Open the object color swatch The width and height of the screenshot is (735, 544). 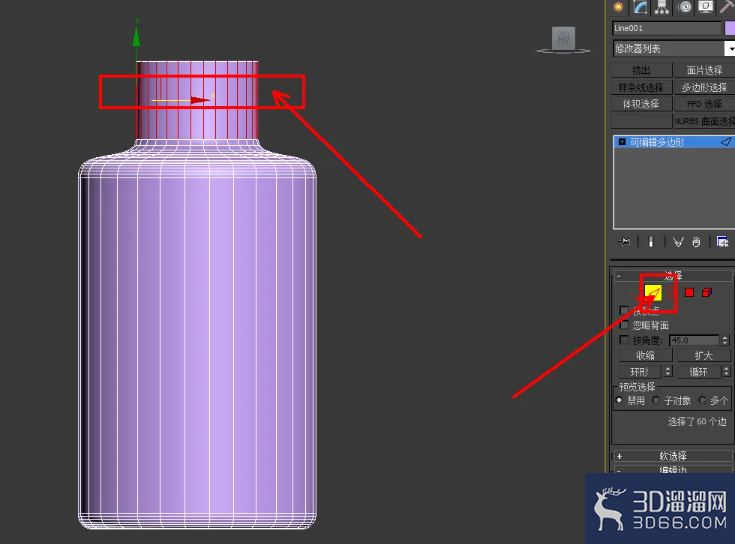(730, 28)
